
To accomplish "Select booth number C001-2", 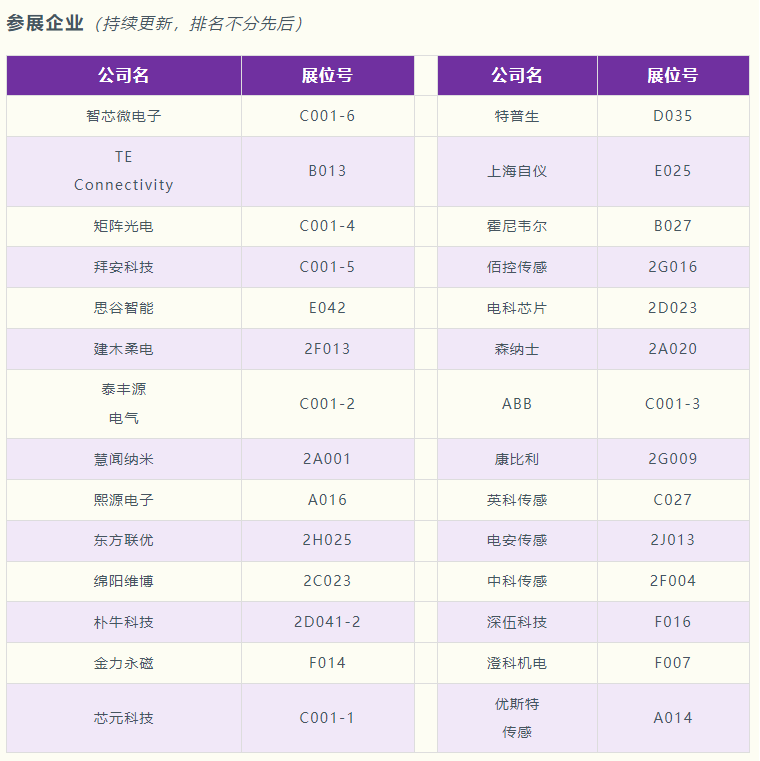I will point(328,404).
